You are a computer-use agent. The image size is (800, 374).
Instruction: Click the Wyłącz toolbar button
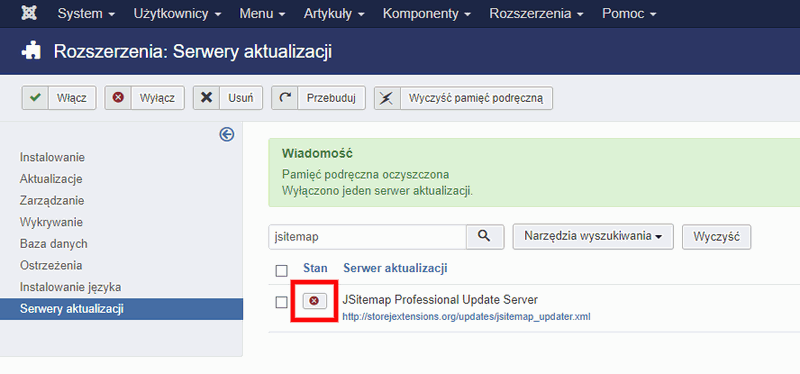tap(144, 97)
